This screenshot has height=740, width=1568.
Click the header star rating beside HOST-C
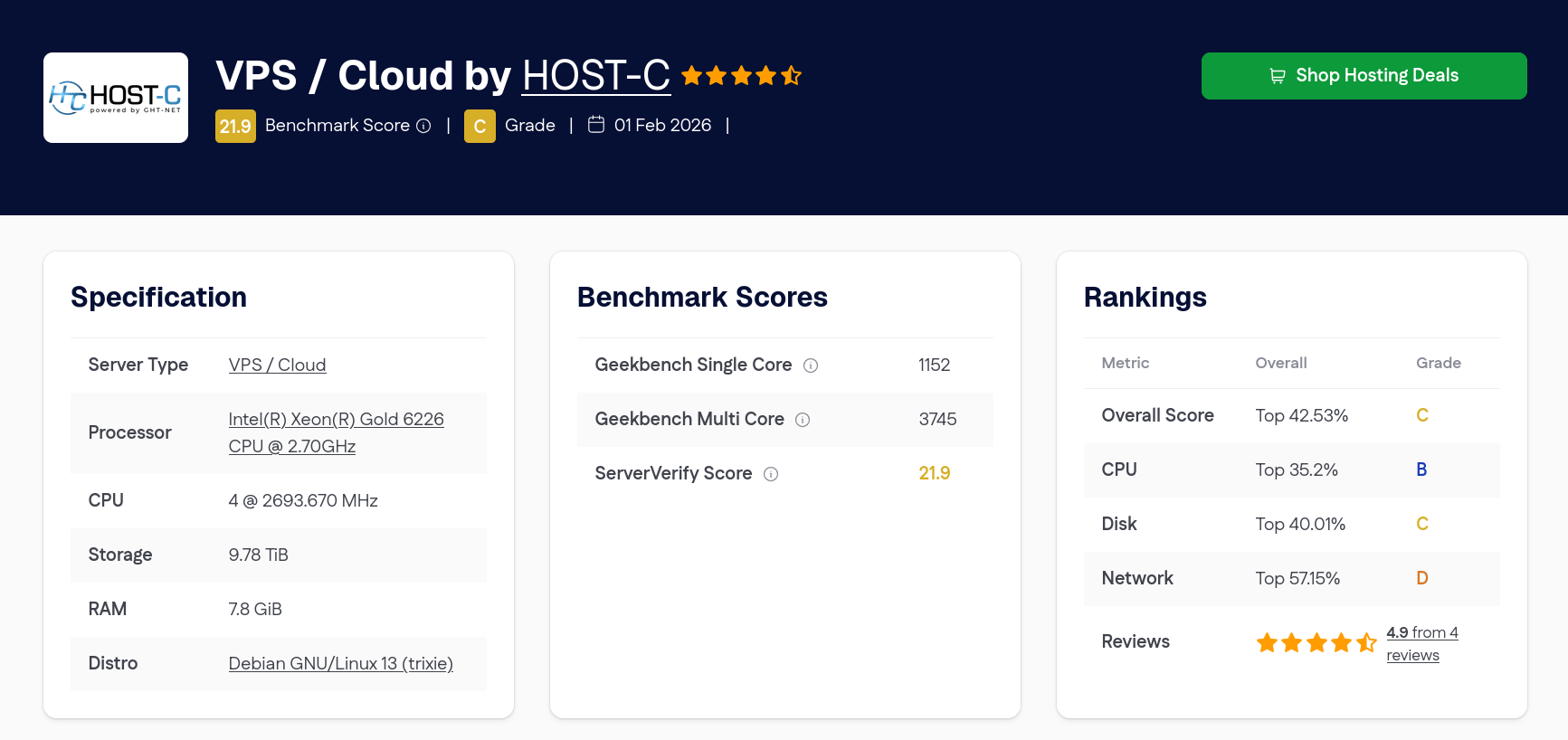[741, 75]
